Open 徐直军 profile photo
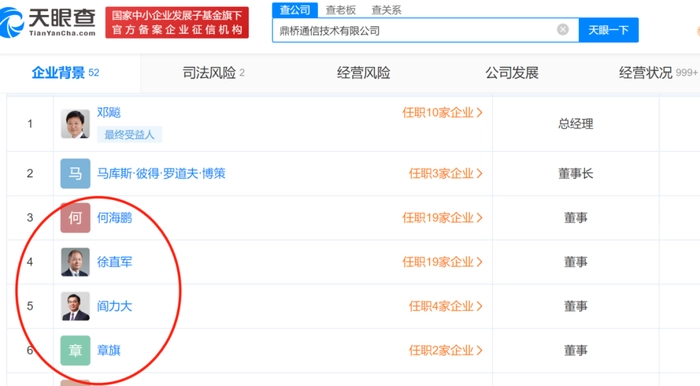 pyautogui.click(x=75, y=261)
